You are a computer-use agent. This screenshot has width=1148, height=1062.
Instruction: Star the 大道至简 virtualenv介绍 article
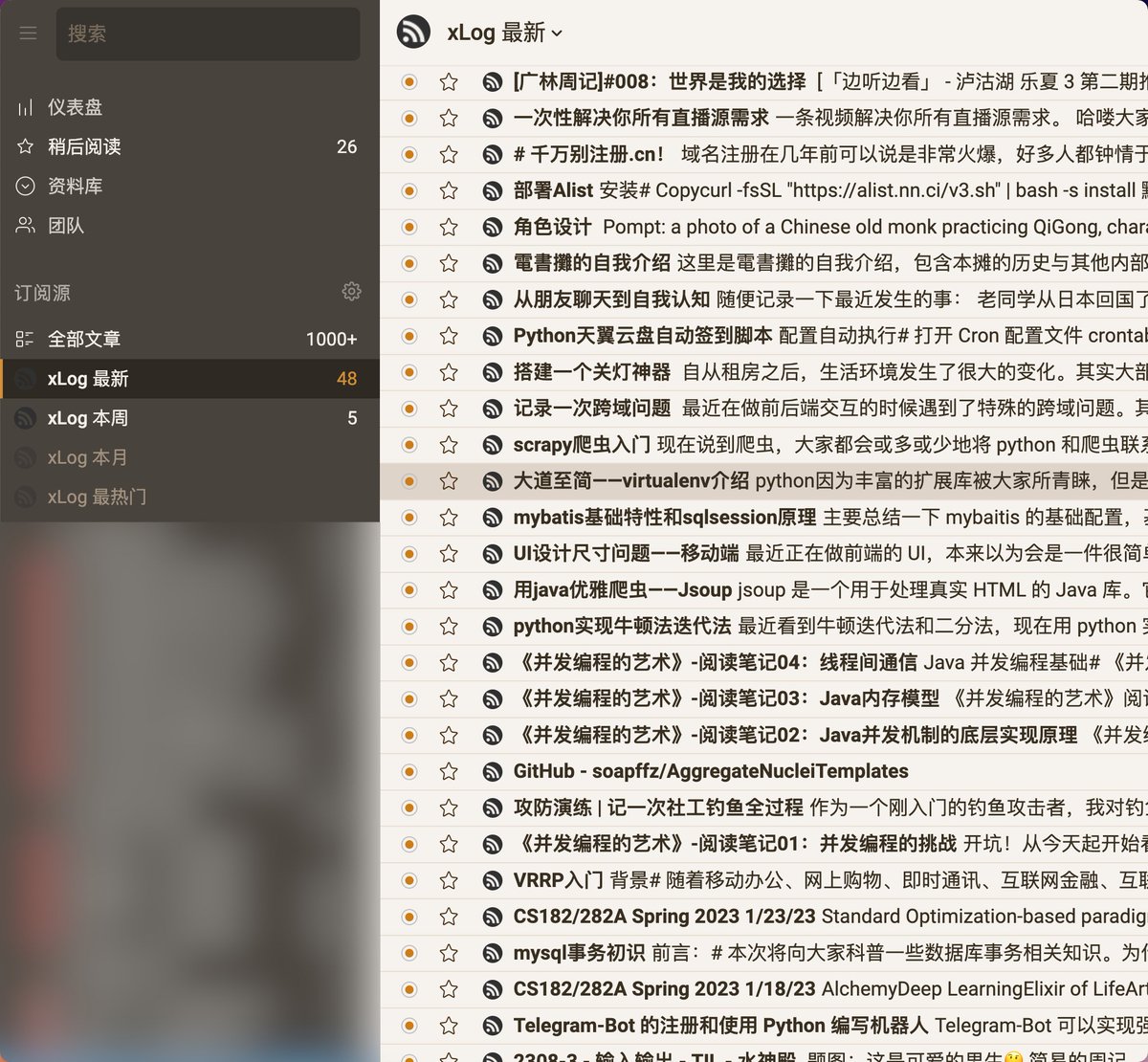click(449, 481)
